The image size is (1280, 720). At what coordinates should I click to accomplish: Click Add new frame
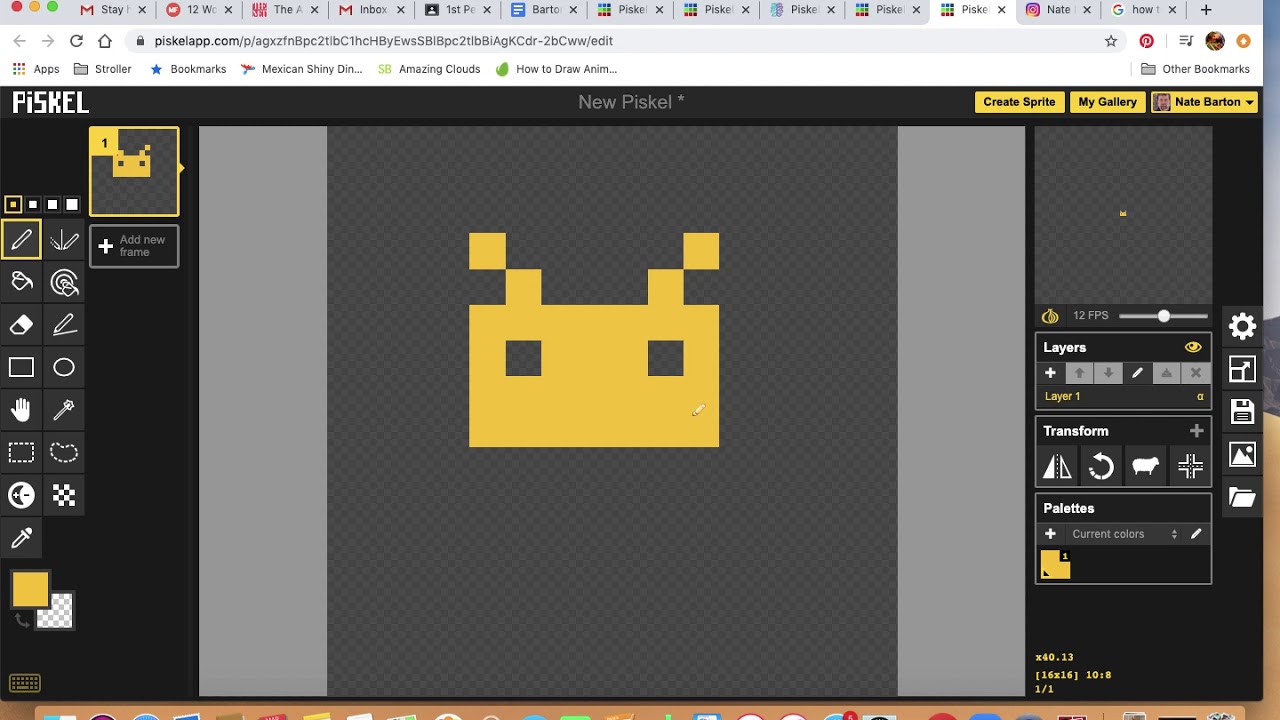pos(134,246)
